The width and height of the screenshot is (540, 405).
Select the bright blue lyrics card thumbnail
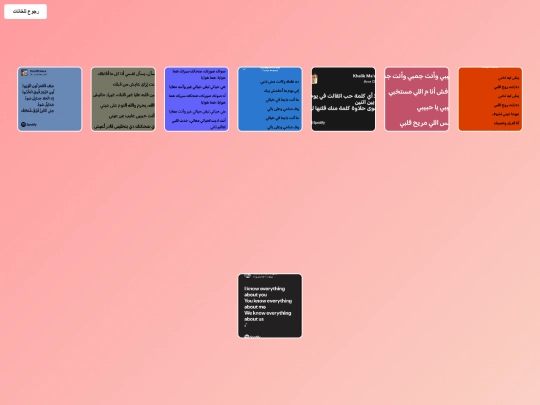(270, 99)
